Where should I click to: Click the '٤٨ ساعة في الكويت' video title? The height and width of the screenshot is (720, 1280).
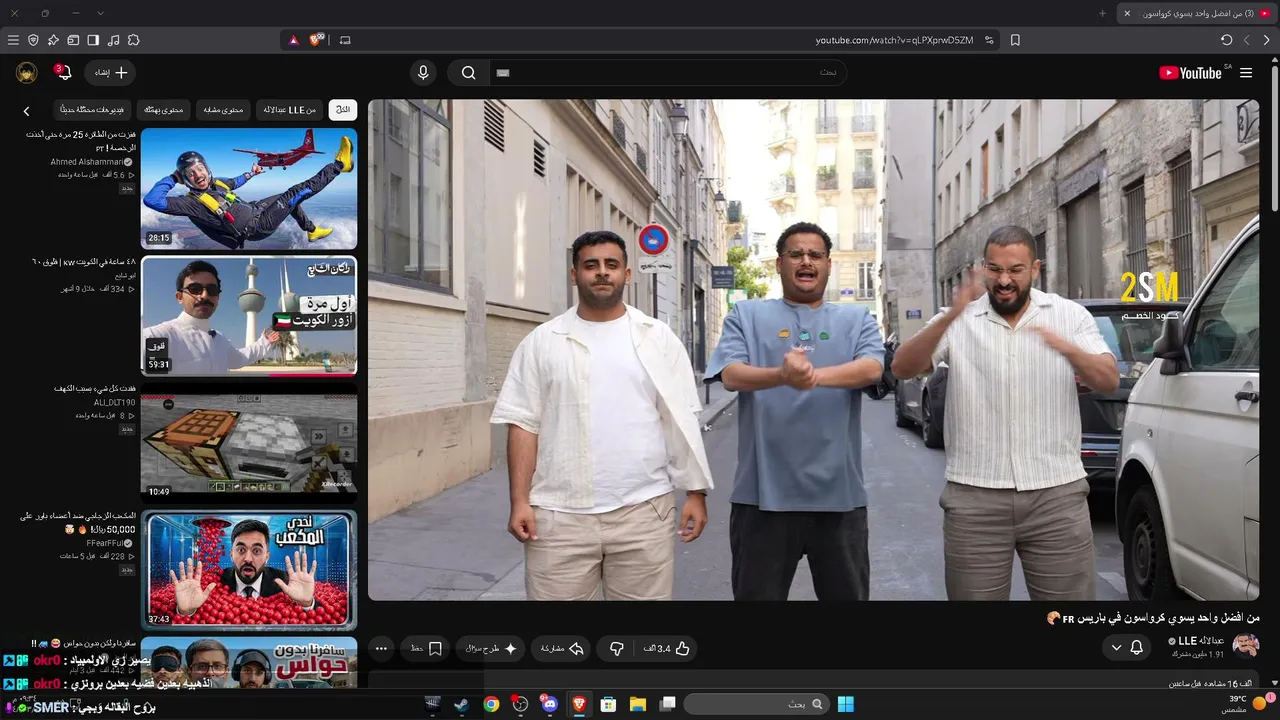click(x=84, y=262)
